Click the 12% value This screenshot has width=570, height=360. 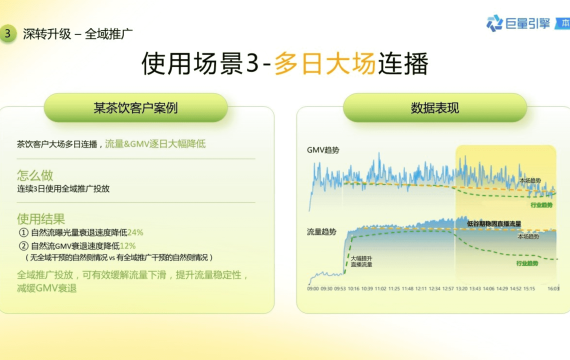[128, 246]
